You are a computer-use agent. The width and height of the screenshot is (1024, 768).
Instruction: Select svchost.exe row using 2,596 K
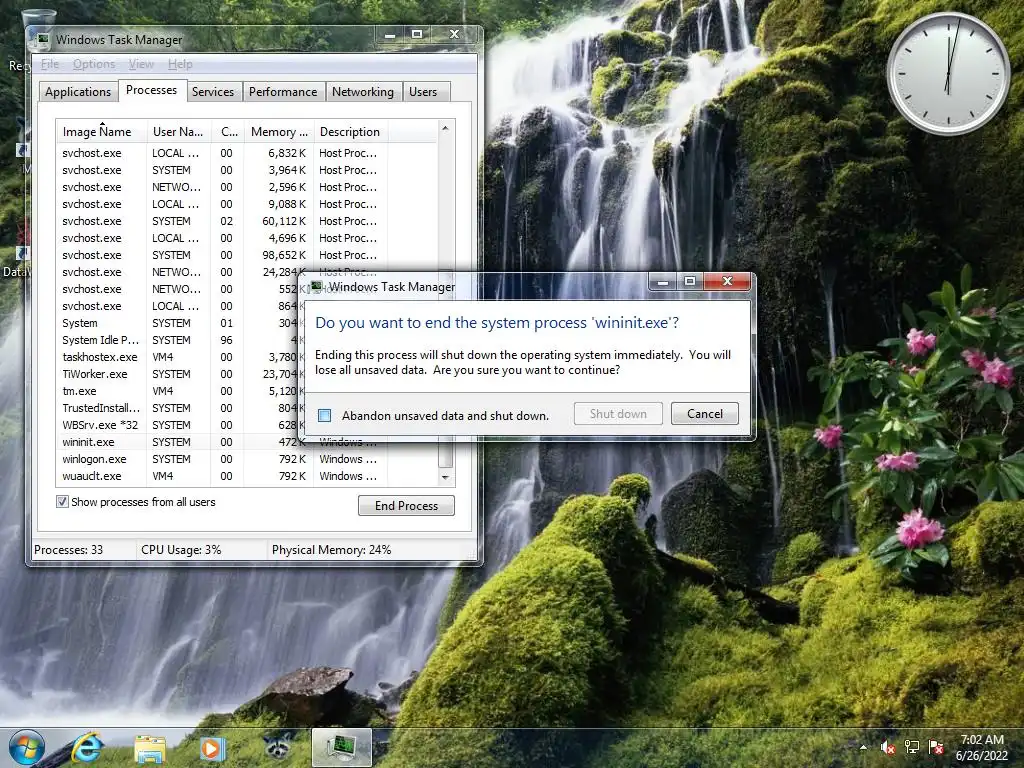pyautogui.click(x=246, y=187)
